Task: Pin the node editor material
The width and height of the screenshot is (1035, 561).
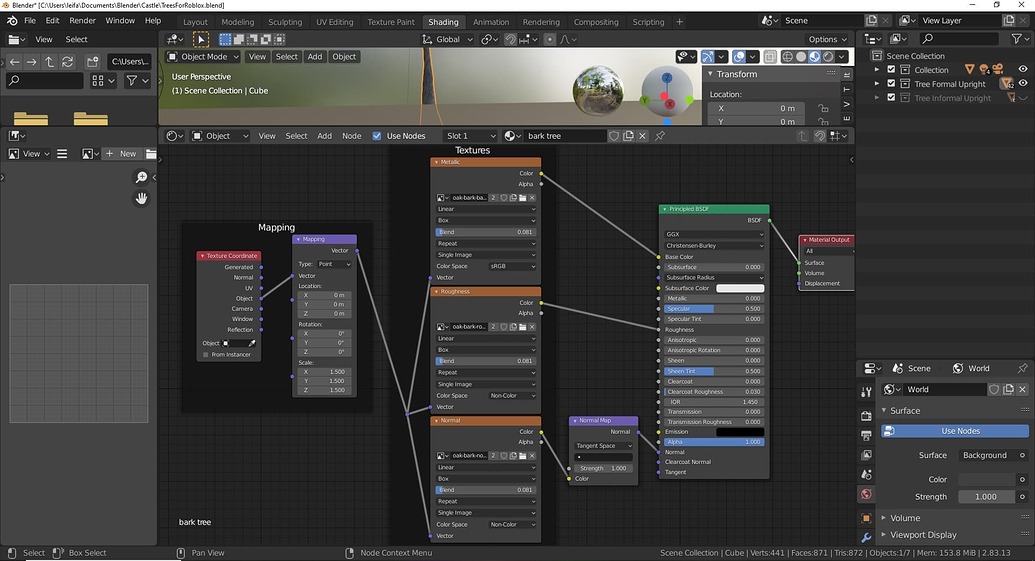Action: (x=659, y=136)
